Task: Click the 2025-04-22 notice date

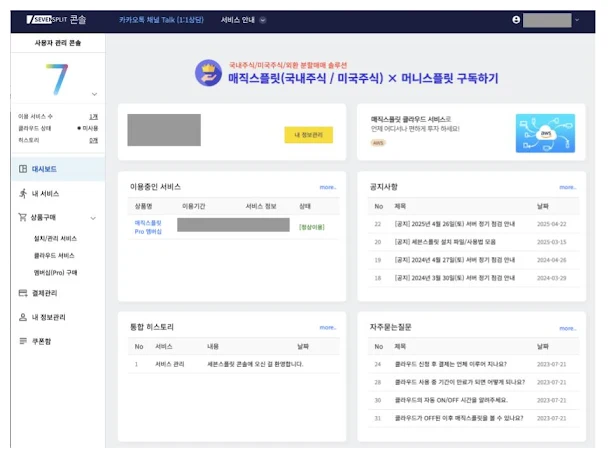Action: (551, 224)
